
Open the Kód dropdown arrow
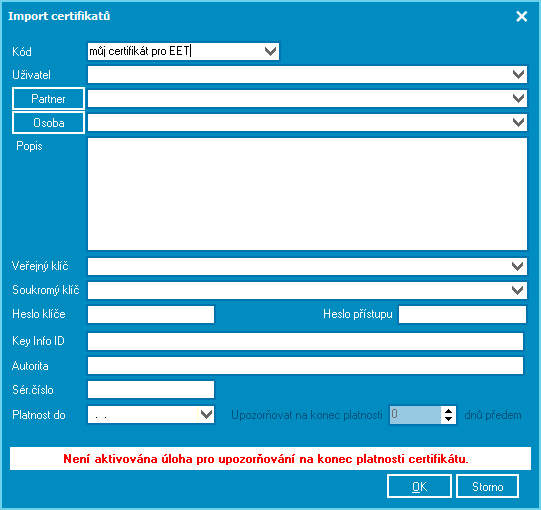coord(270,51)
